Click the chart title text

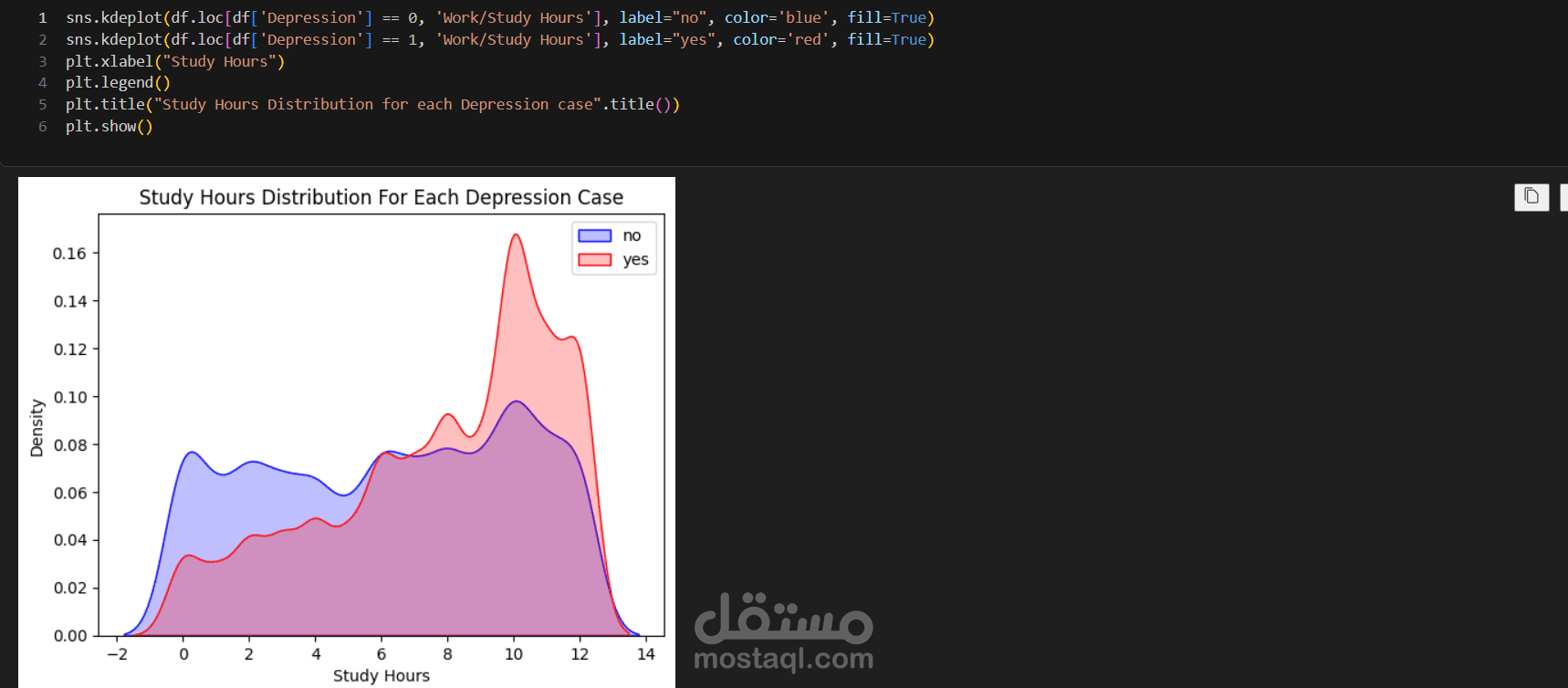point(382,197)
